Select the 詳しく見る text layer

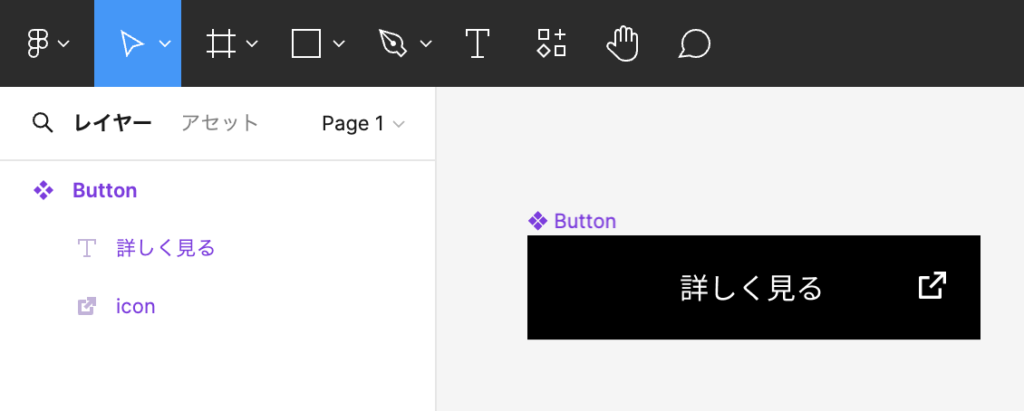click(x=165, y=248)
